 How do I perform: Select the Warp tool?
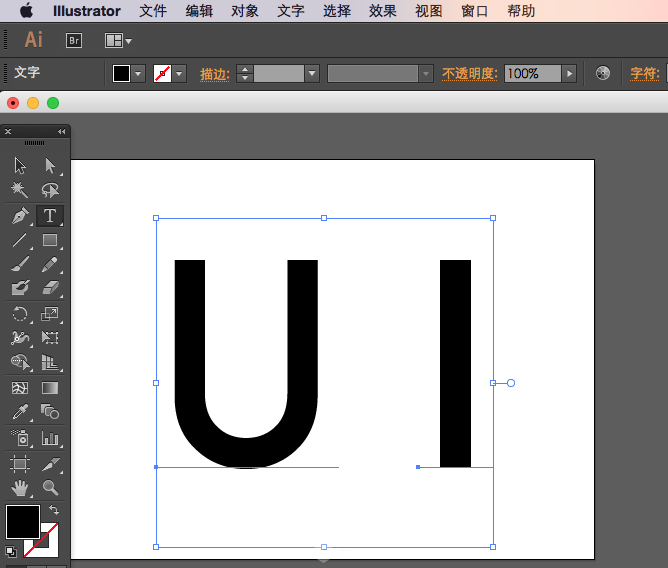pyautogui.click(x=20, y=338)
